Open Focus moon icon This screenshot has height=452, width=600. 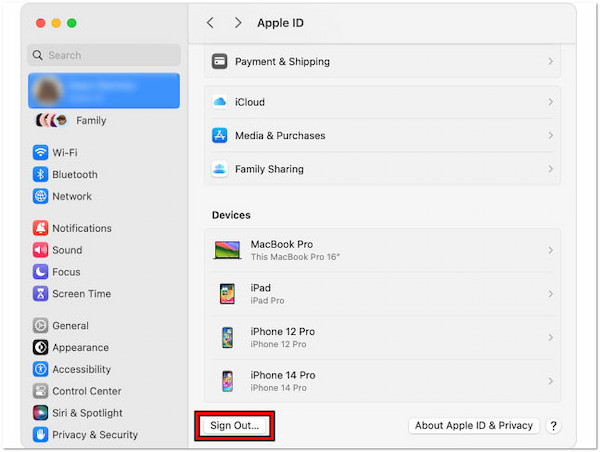[x=41, y=272]
